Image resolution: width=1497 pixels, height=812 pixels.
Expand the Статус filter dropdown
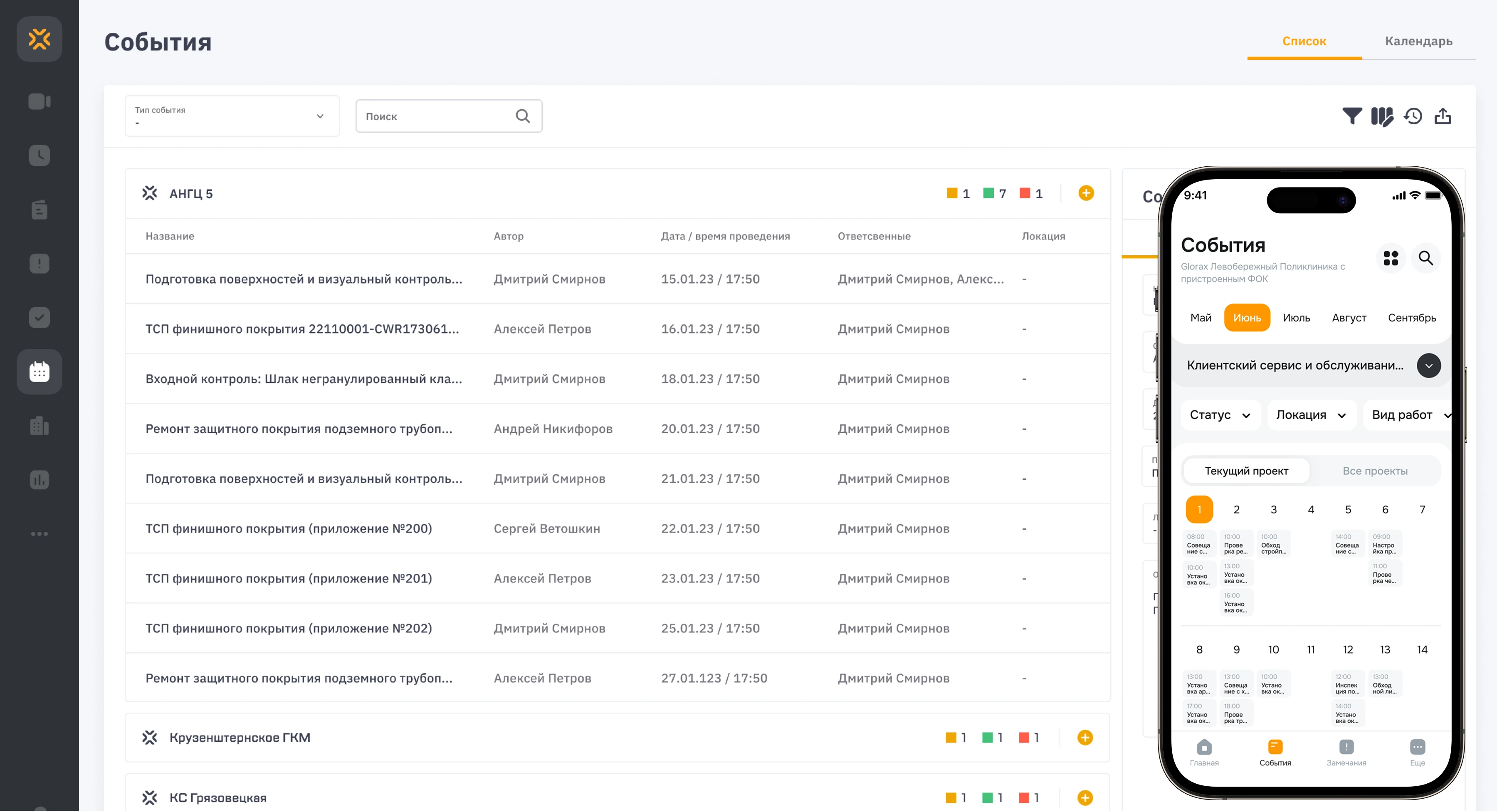pyautogui.click(x=1220, y=415)
